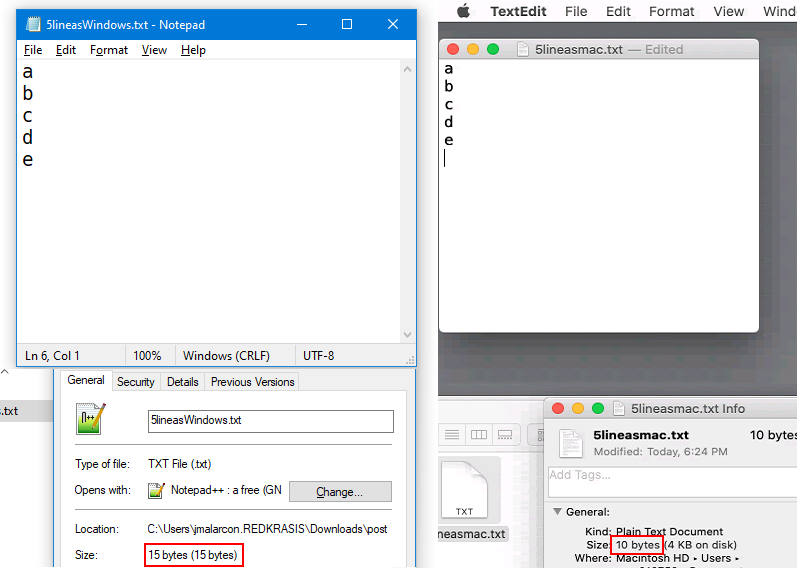Screen dimensions: 797x568
Task: Switch to the Security tab
Action: pos(135,382)
